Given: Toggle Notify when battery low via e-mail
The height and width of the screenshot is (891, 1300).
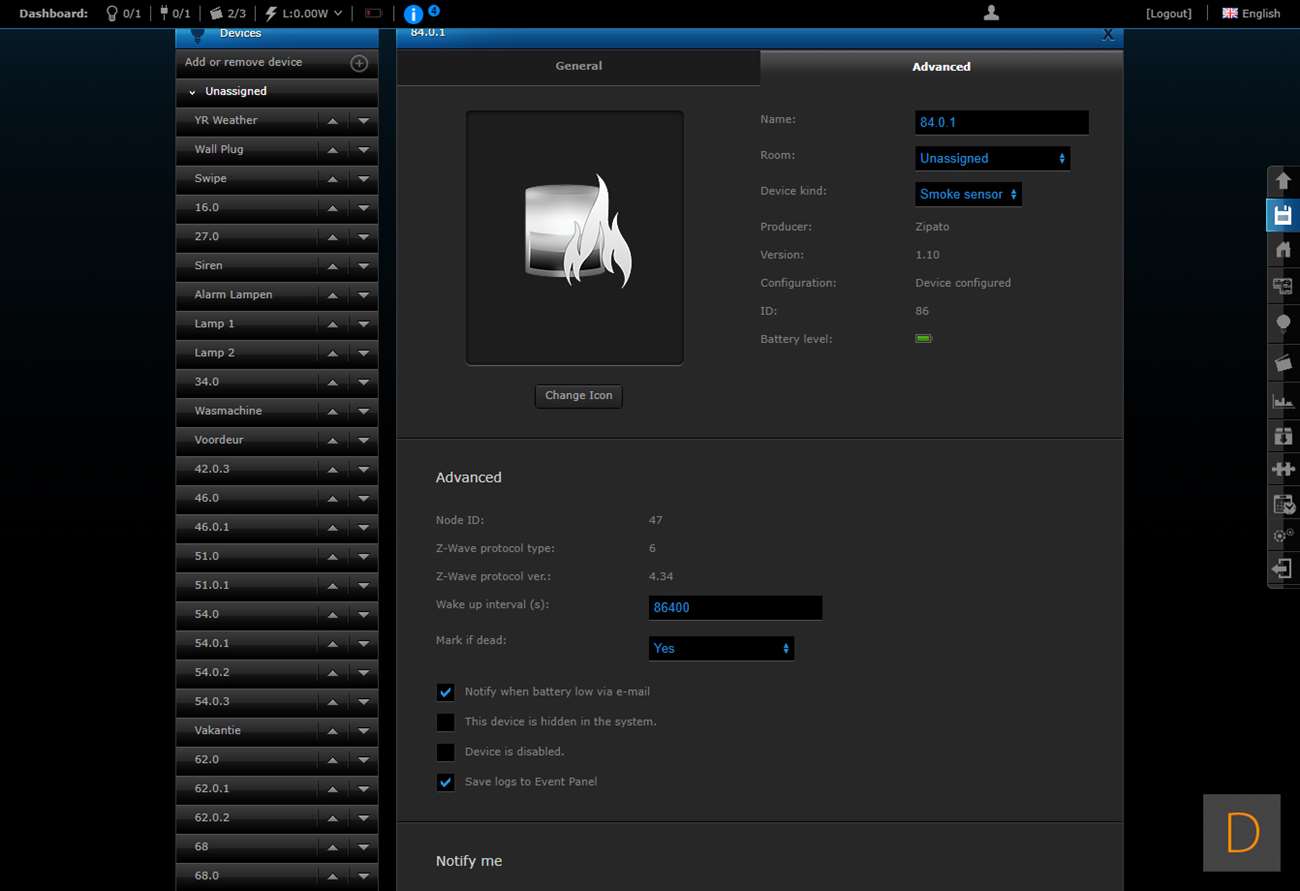Looking at the screenshot, I should pyautogui.click(x=446, y=692).
